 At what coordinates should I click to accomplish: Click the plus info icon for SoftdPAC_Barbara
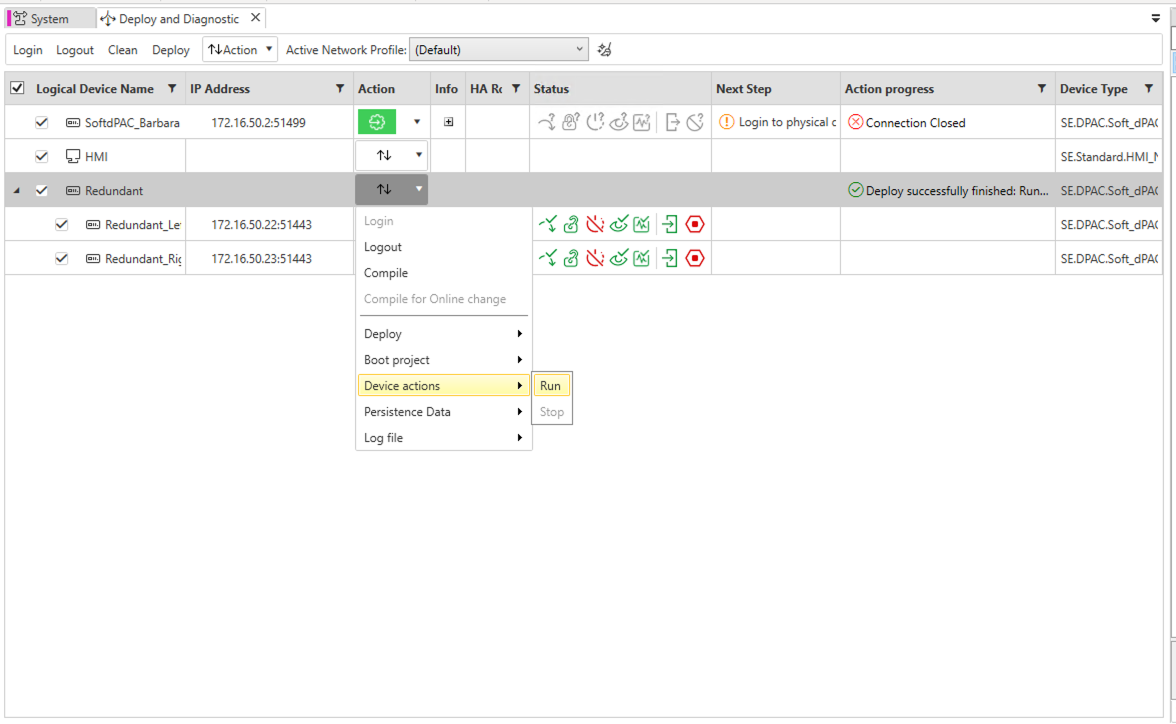click(448, 122)
